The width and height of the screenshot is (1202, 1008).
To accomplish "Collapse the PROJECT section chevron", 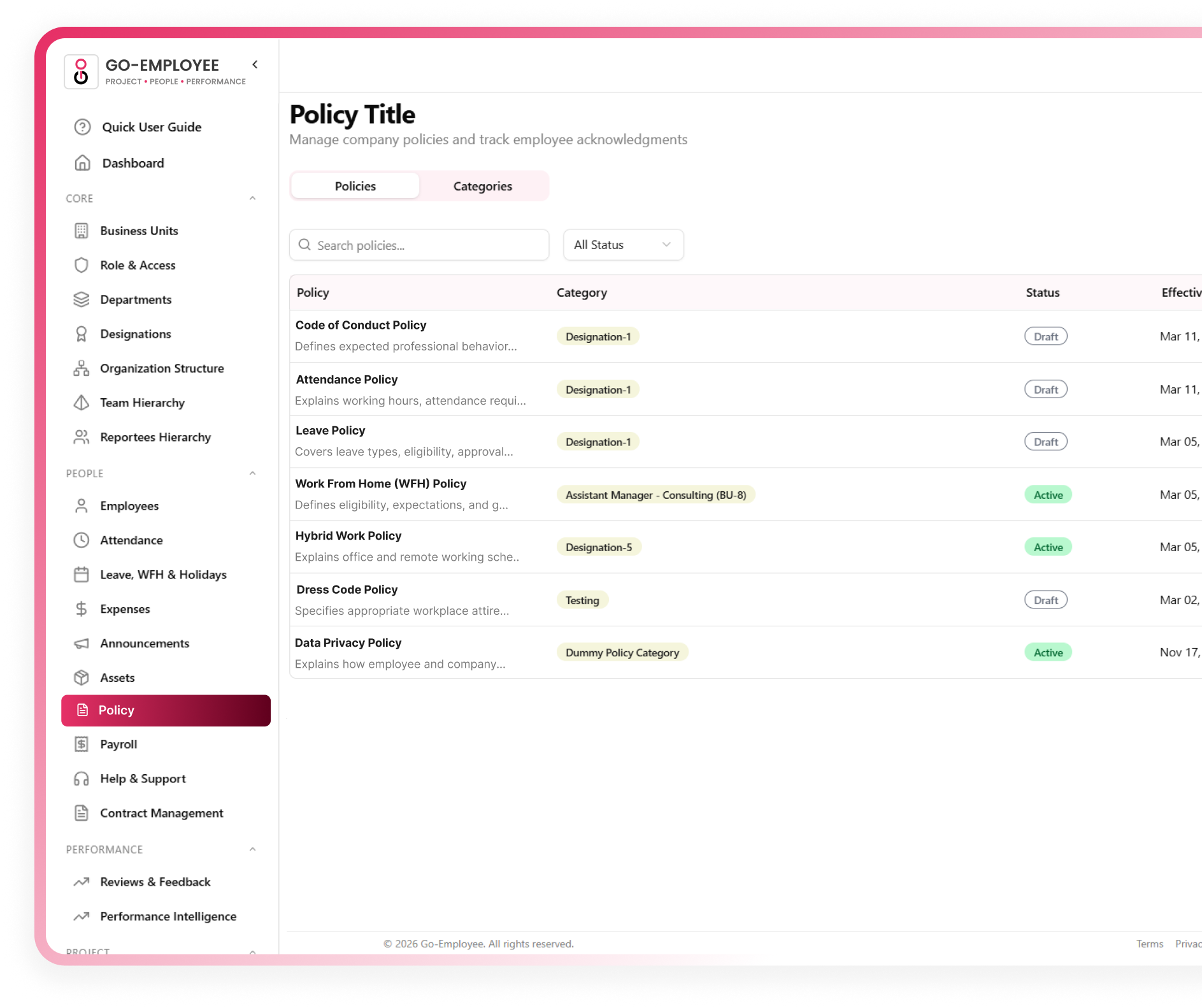I will (x=253, y=952).
